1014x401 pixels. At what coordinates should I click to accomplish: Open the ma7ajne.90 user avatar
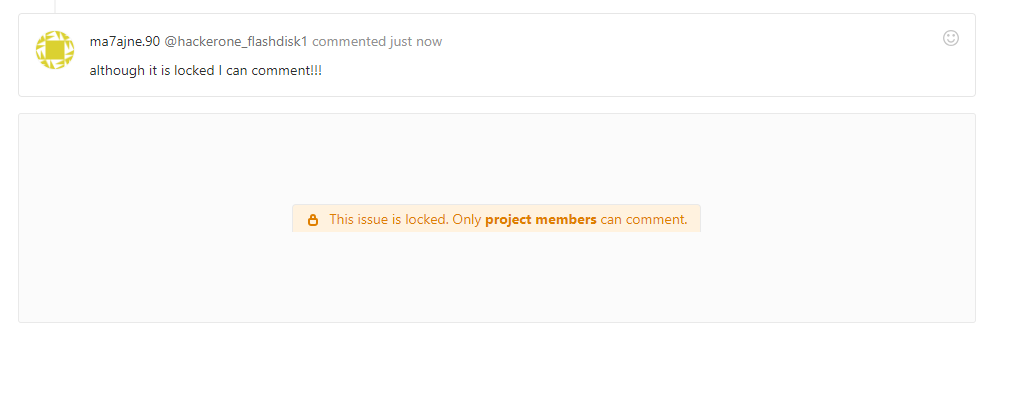coord(55,50)
